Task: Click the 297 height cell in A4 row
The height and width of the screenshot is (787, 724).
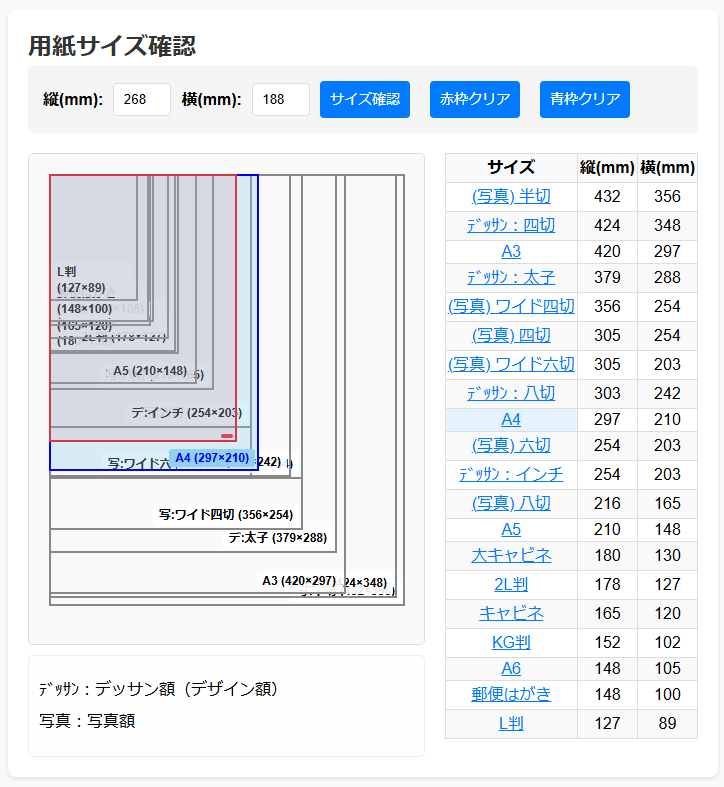Action: [x=607, y=420]
